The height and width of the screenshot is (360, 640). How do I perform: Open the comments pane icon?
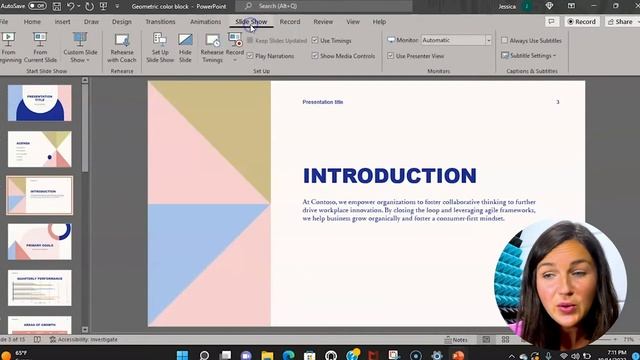[x=552, y=22]
